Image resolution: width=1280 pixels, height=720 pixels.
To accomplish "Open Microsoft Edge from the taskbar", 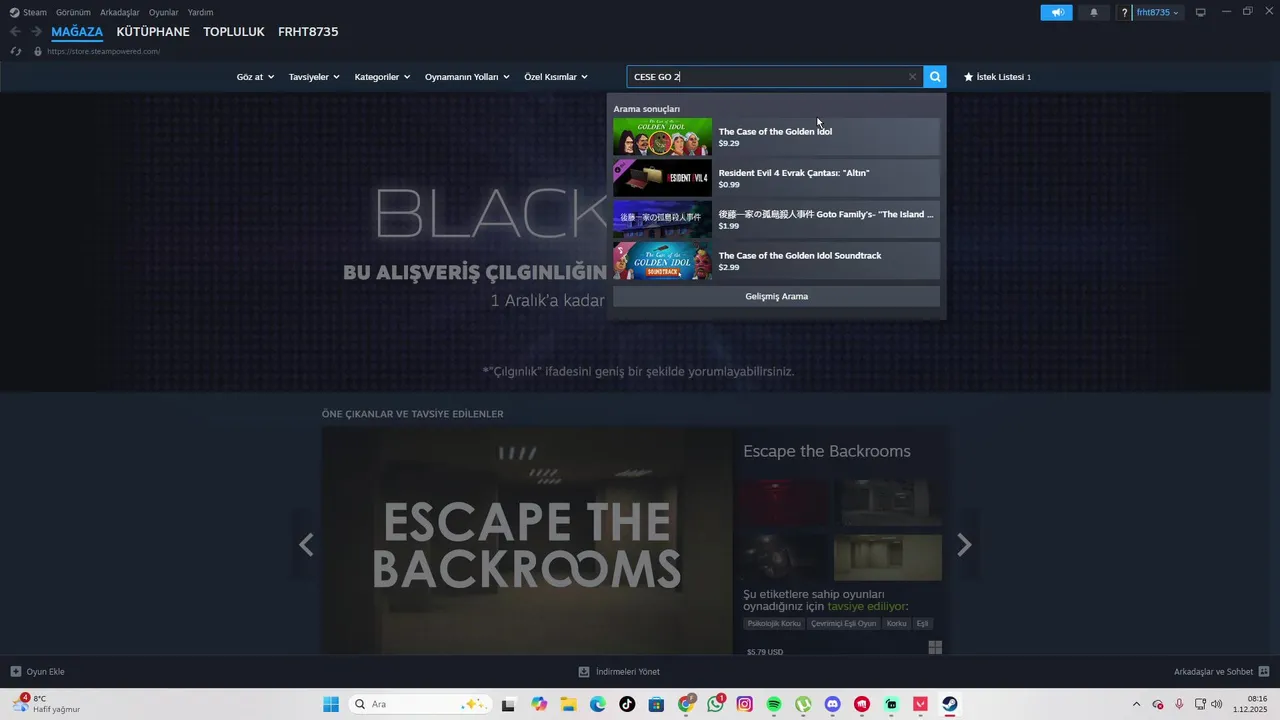I will 598,704.
